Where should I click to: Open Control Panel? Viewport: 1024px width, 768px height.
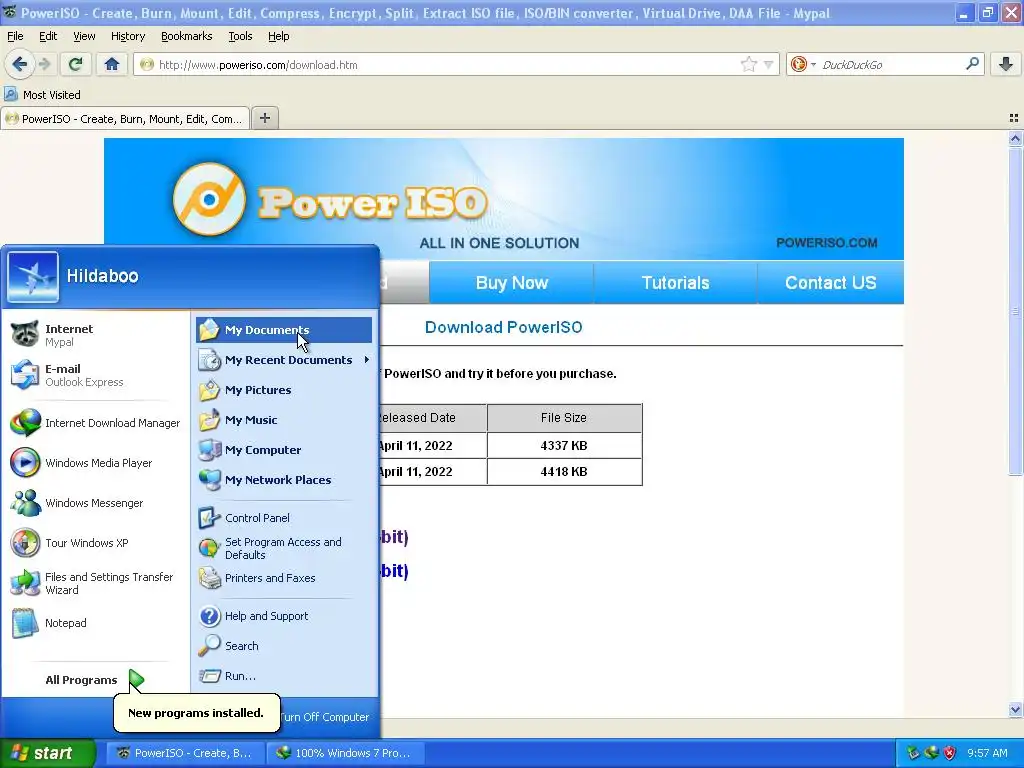coord(284,518)
